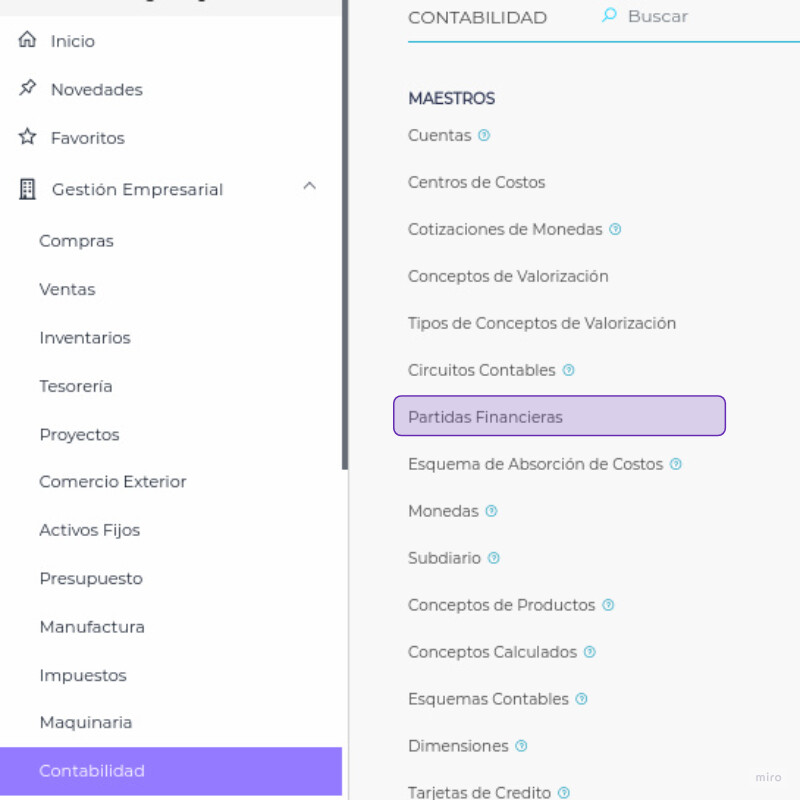This screenshot has height=800, width=800.
Task: Click the Gestión Empresarial building icon
Action: point(27,189)
